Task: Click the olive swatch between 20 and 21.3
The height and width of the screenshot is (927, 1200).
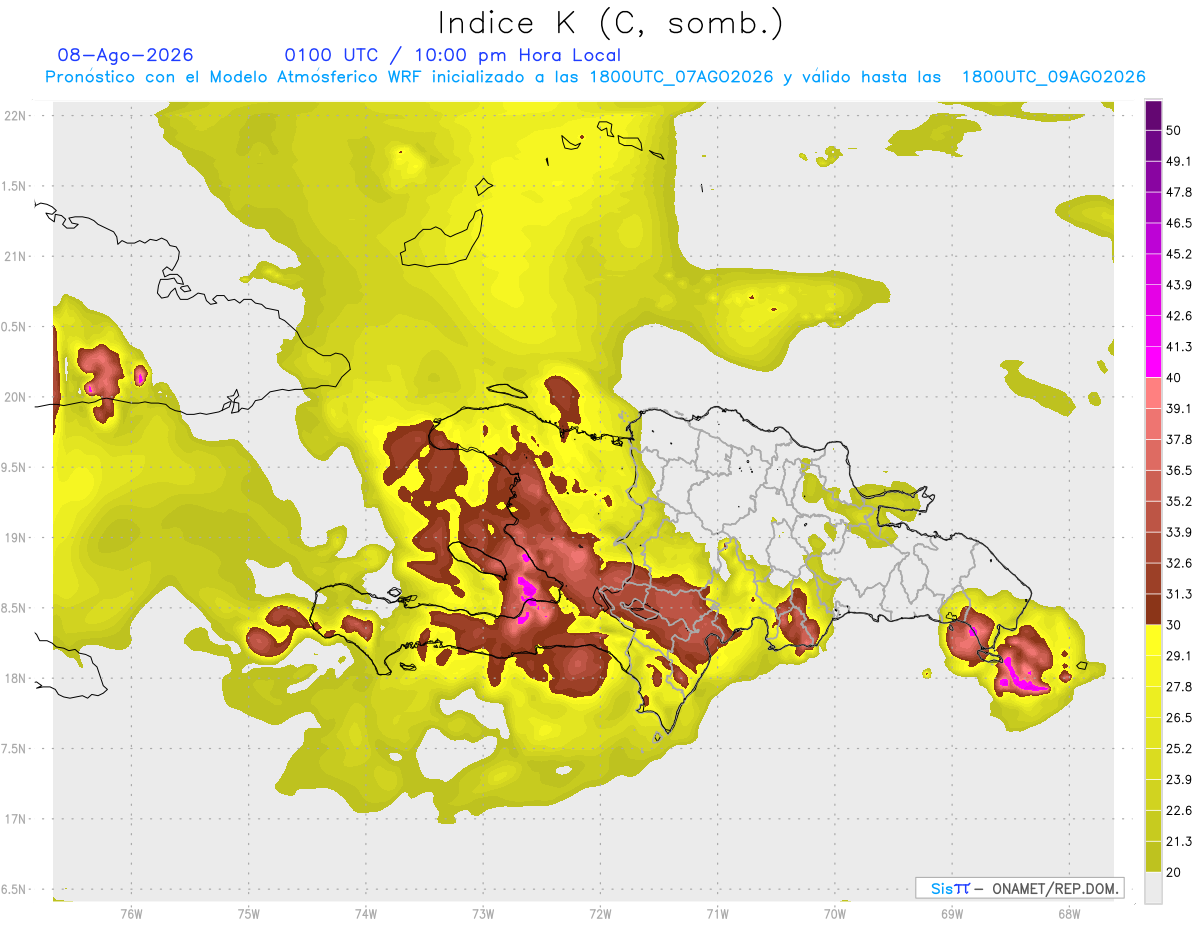Action: click(x=1153, y=857)
